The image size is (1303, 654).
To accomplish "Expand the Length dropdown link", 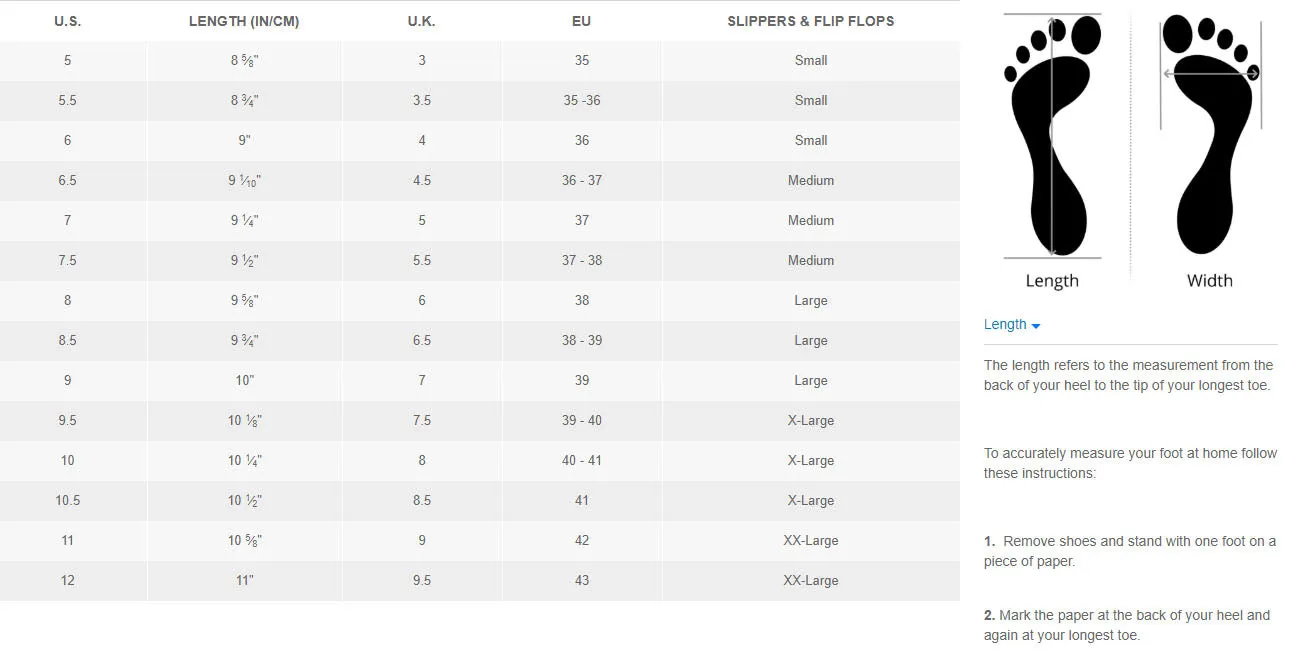I will 1005,324.
